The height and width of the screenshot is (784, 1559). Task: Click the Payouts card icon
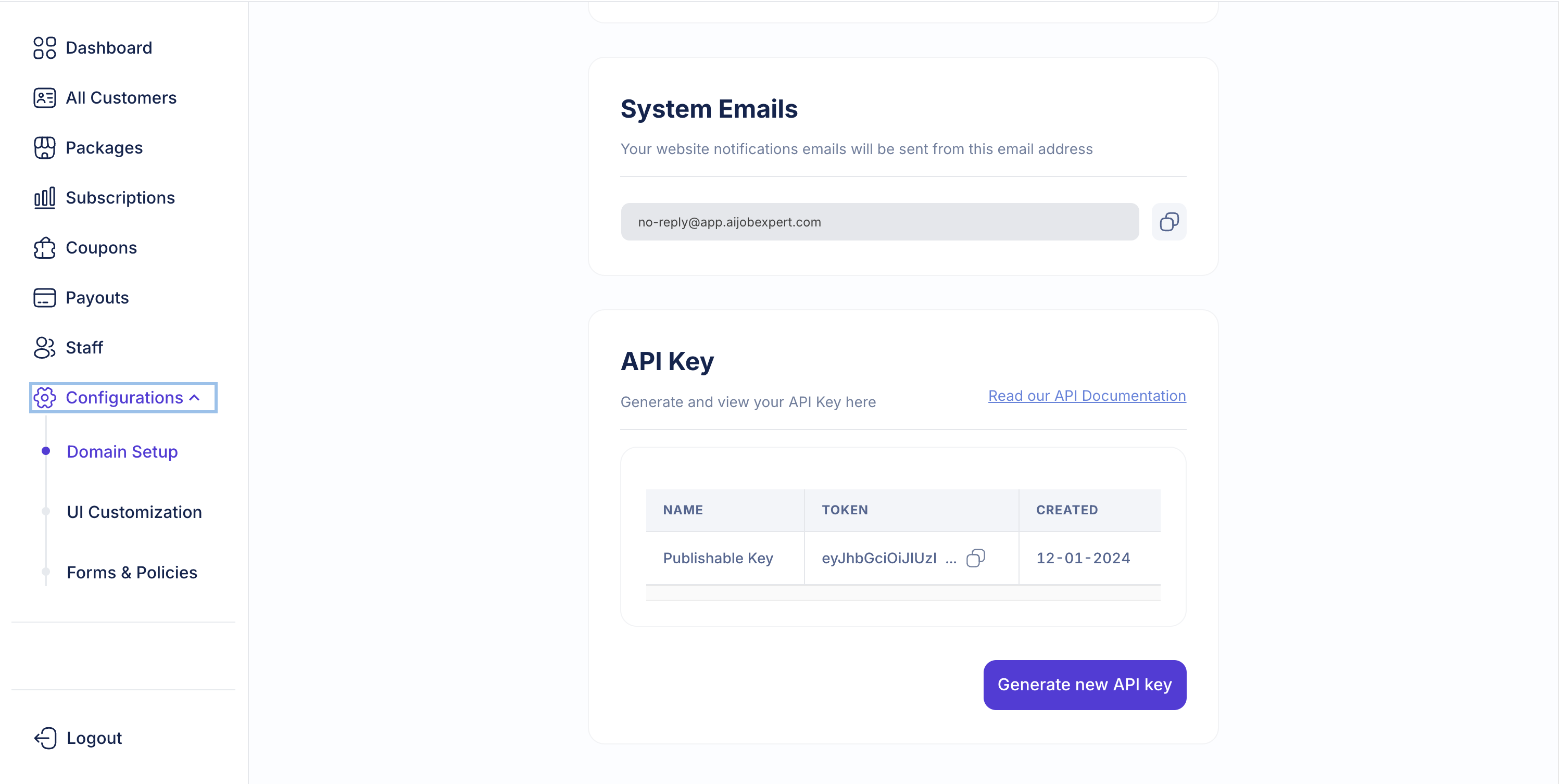click(x=44, y=298)
